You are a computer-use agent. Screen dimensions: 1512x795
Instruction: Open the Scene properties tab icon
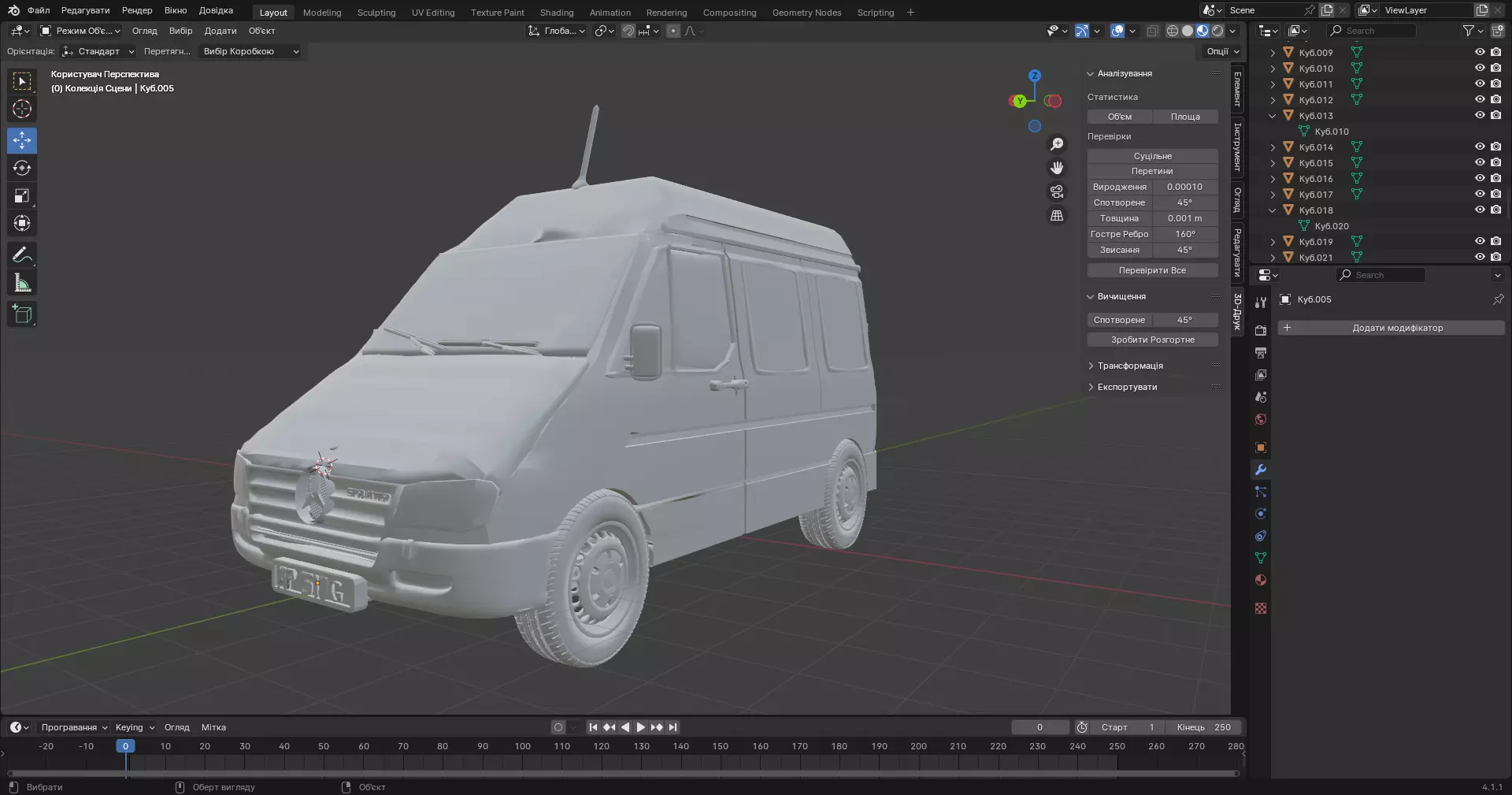(x=1261, y=397)
